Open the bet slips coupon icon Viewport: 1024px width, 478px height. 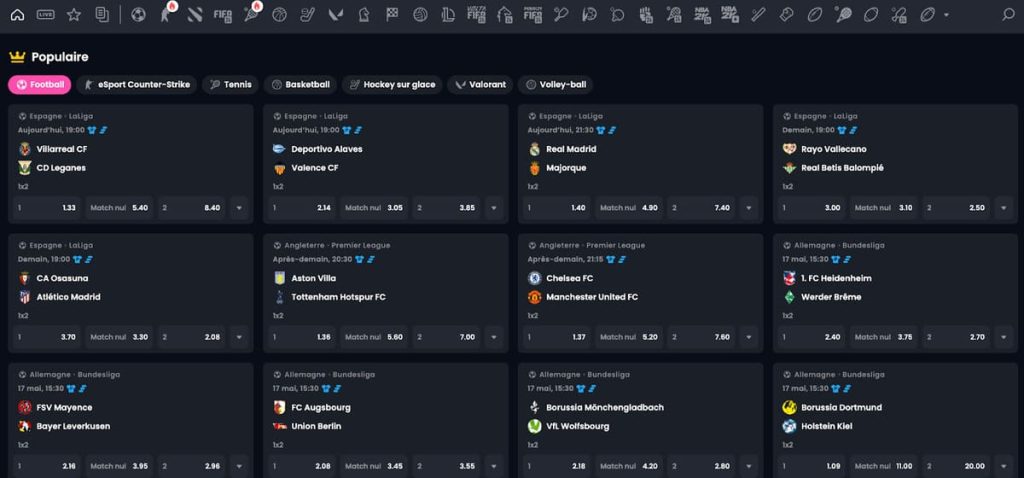102,14
